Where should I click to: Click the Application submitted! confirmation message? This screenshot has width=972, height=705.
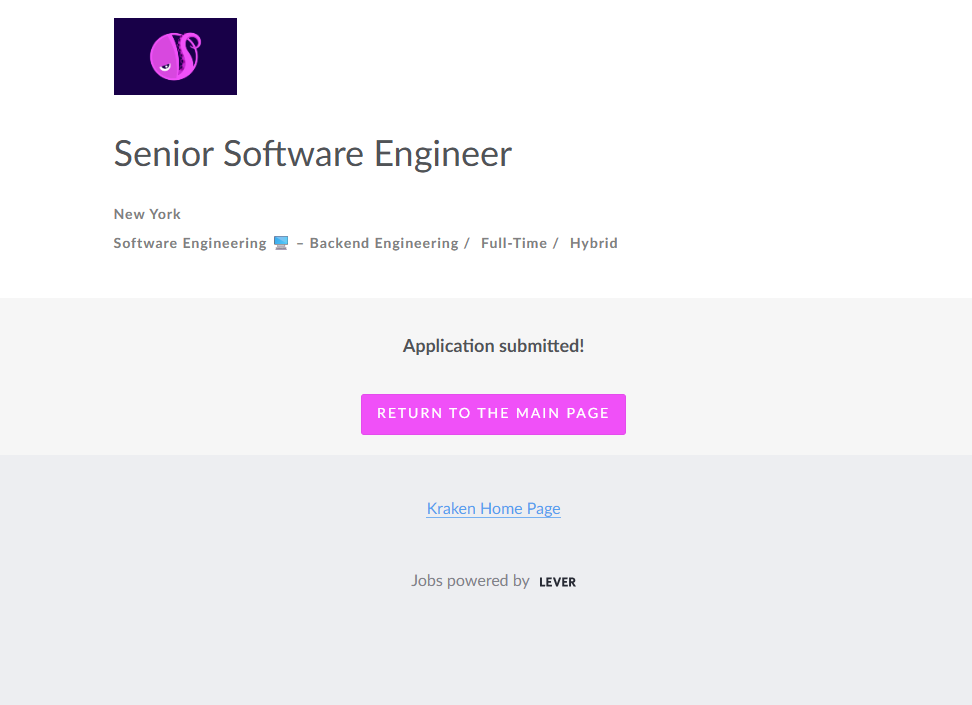click(493, 346)
